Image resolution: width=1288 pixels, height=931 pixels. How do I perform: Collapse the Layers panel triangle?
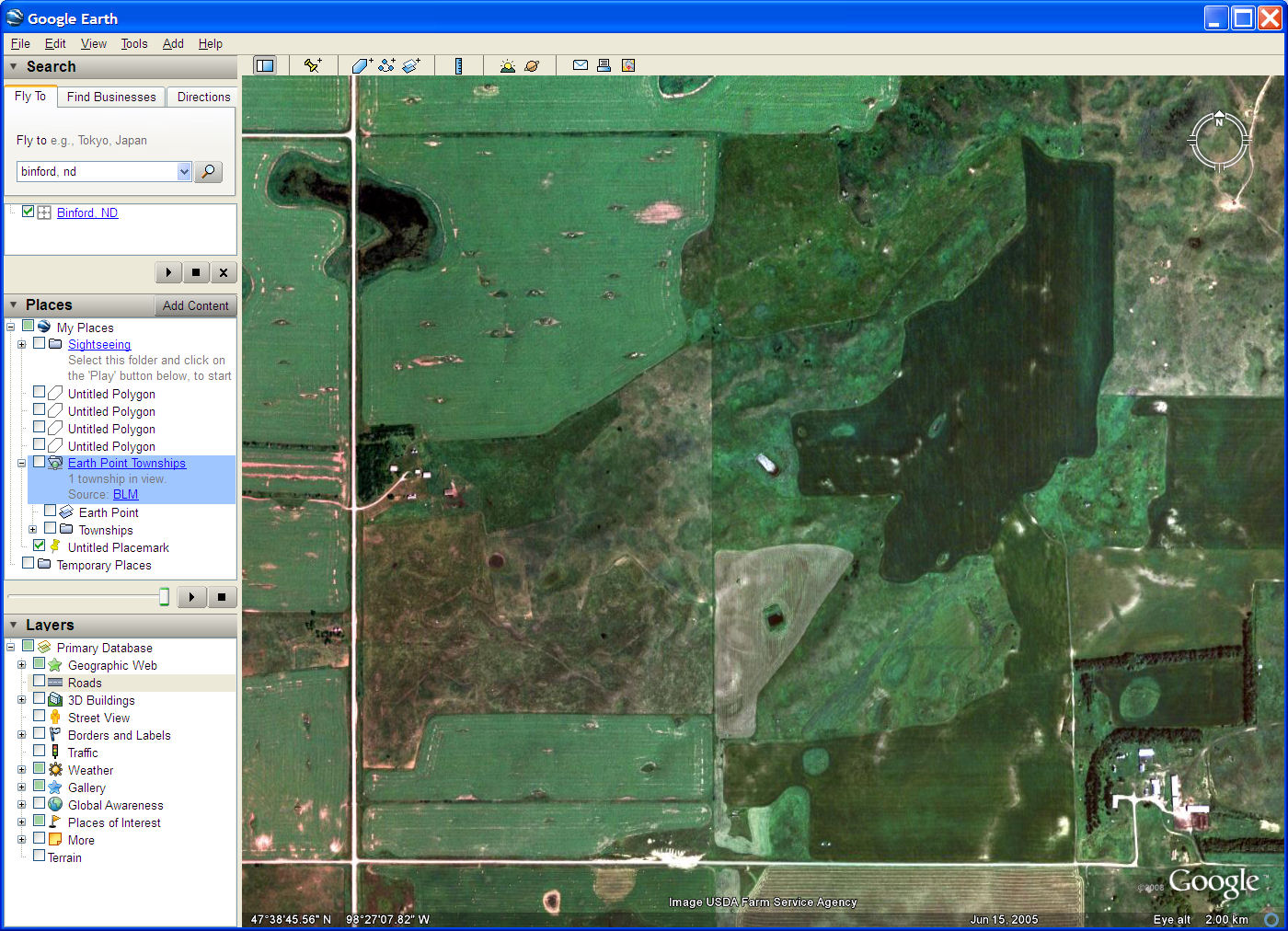point(13,625)
